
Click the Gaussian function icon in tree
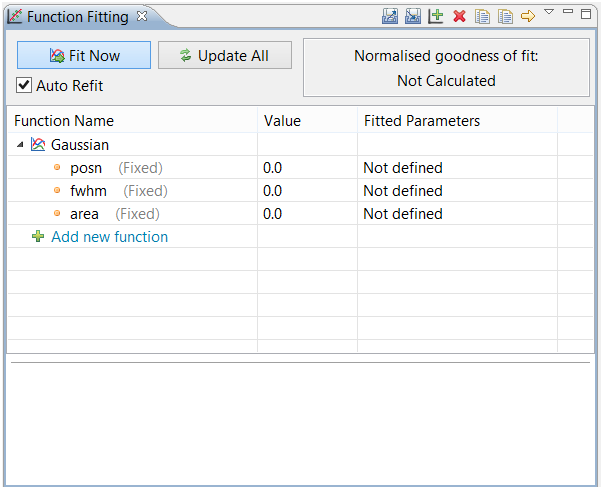pyautogui.click(x=38, y=145)
